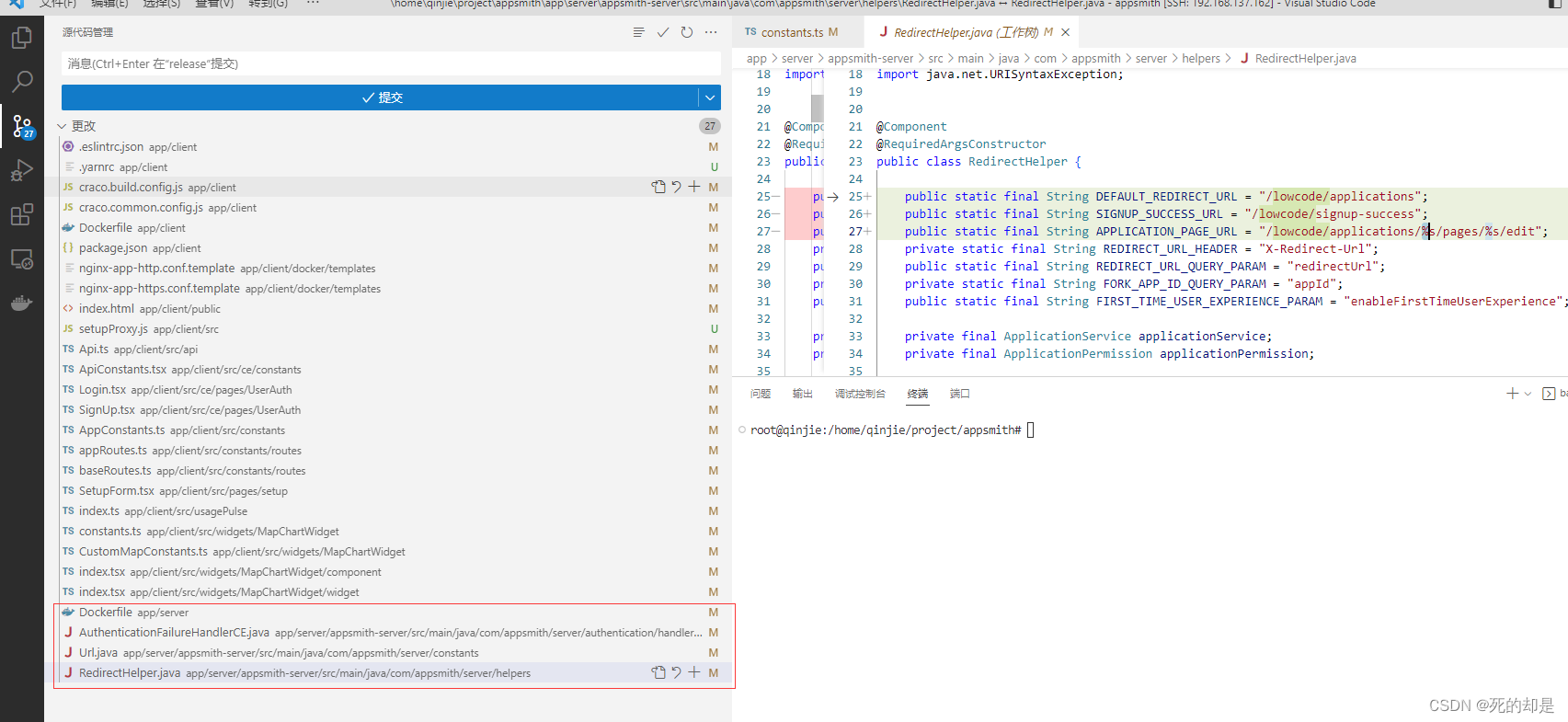Switch to 调试控制台 debug console tab
Image resolution: width=1568 pixels, height=722 pixels.
tap(860, 394)
